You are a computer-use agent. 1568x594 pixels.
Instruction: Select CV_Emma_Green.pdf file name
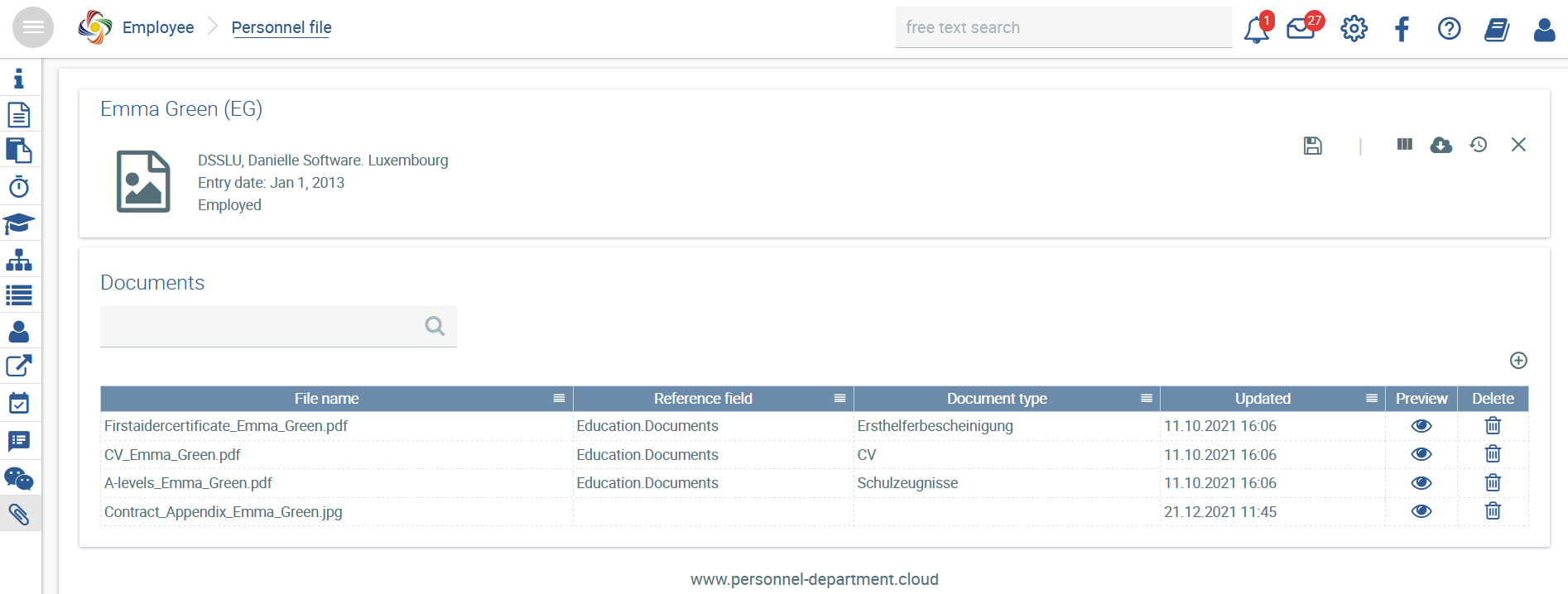click(x=172, y=455)
